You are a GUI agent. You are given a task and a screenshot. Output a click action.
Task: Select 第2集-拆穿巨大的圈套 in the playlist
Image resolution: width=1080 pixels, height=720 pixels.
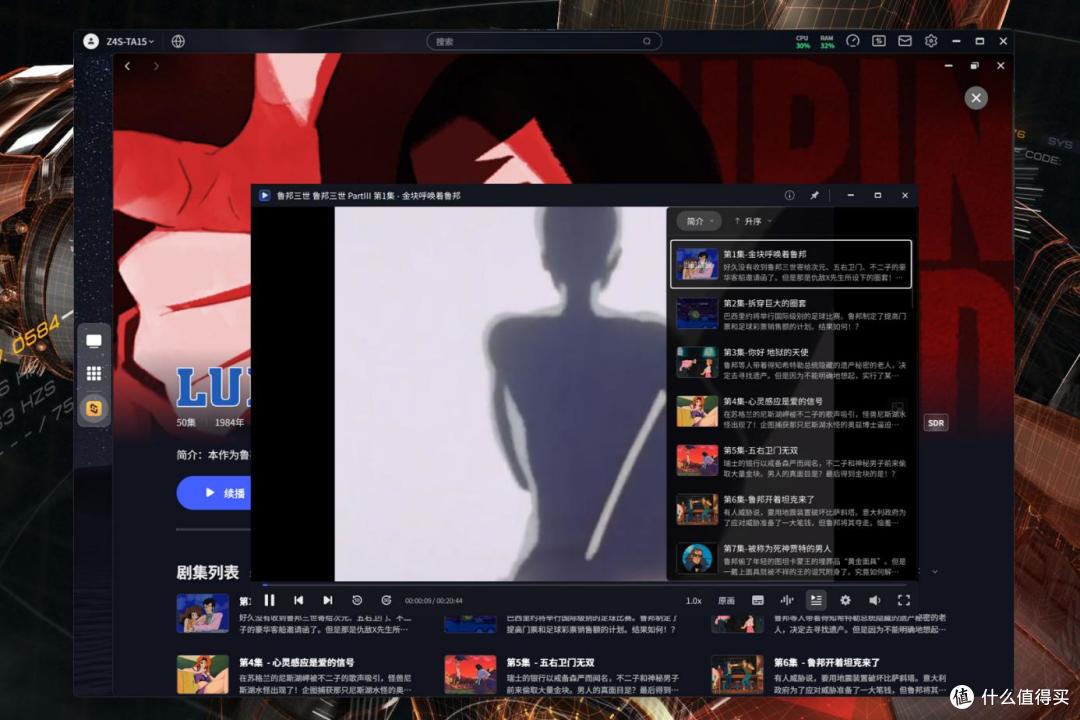(791, 314)
